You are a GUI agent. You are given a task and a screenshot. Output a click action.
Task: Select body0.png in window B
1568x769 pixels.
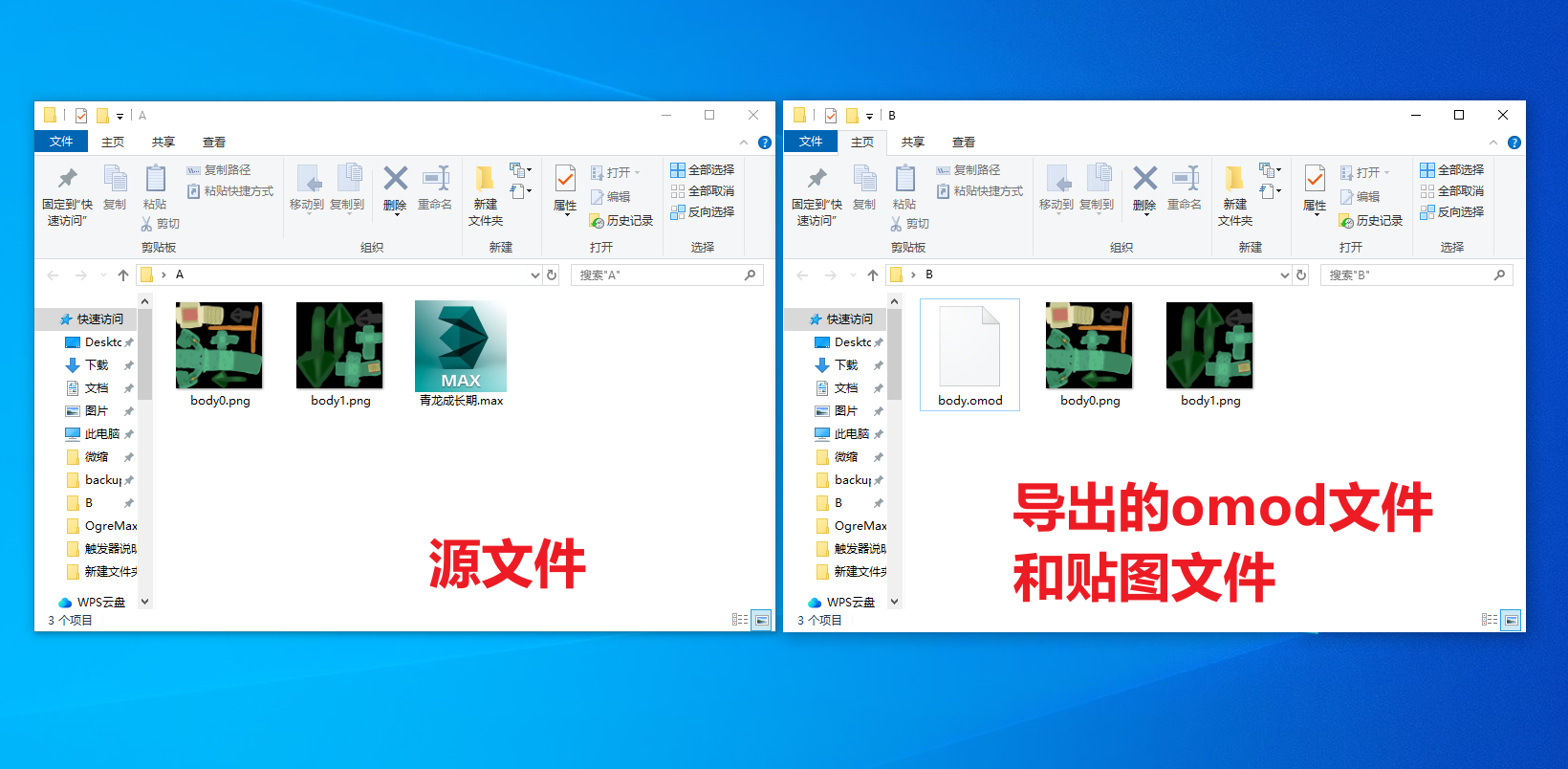coord(1089,355)
